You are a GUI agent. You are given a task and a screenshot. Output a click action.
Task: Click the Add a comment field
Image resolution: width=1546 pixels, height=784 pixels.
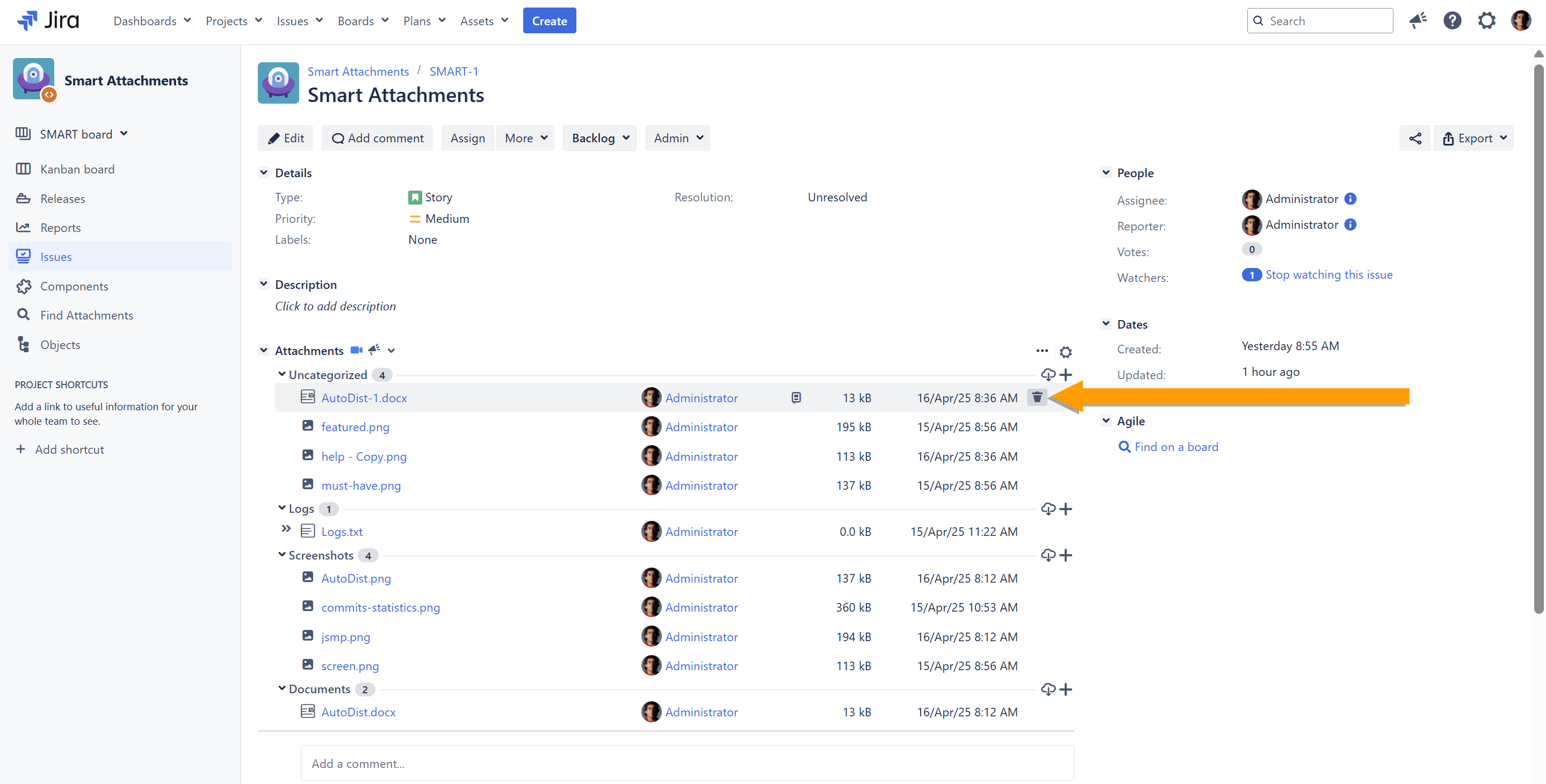(x=687, y=763)
